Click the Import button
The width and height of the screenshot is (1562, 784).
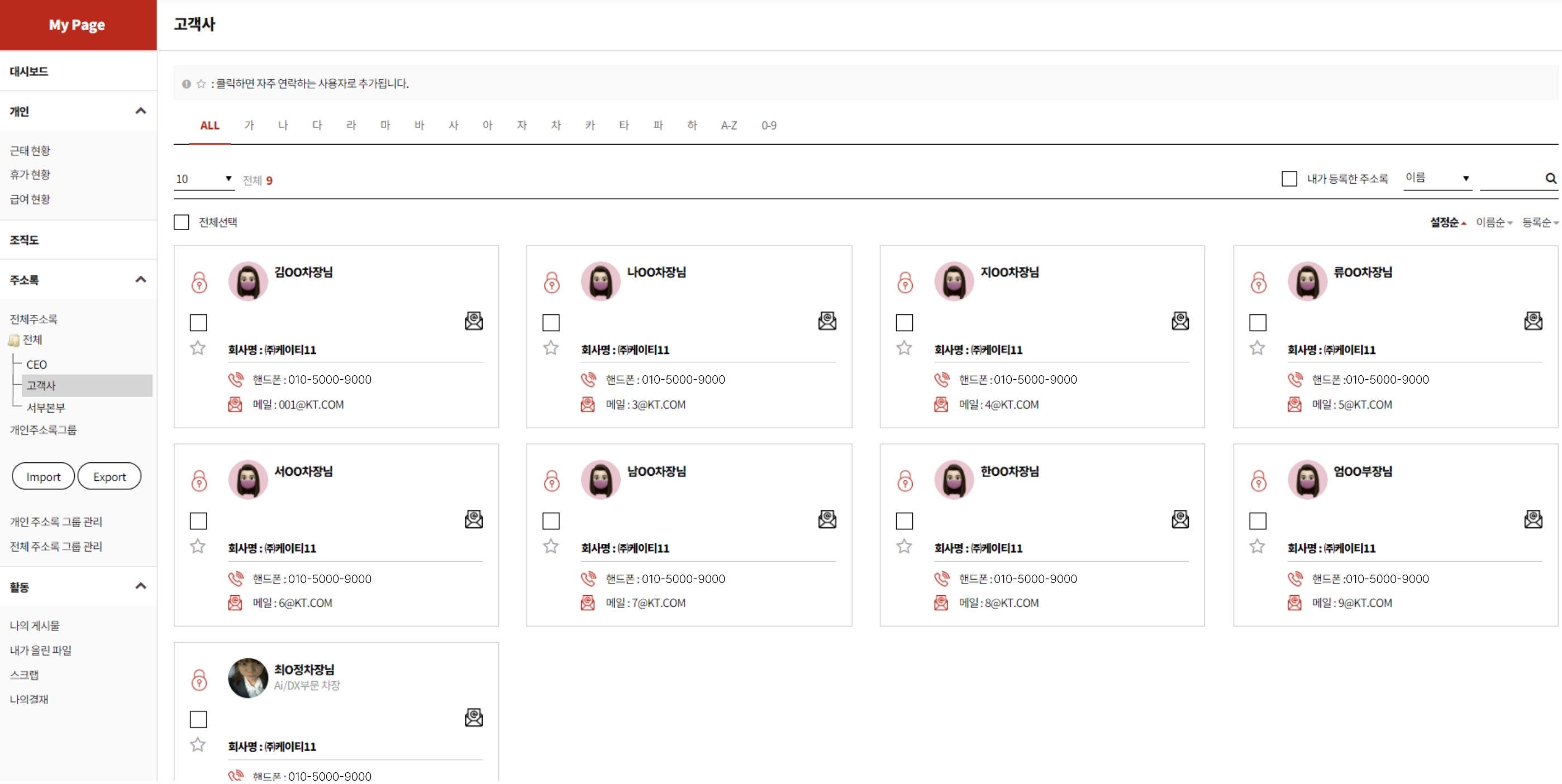tap(43, 477)
